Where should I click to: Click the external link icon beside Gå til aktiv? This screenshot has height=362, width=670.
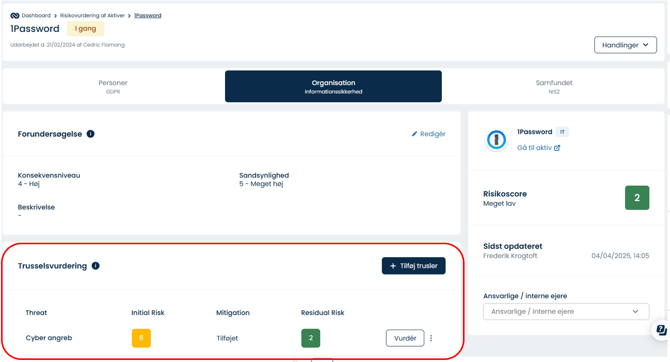557,148
